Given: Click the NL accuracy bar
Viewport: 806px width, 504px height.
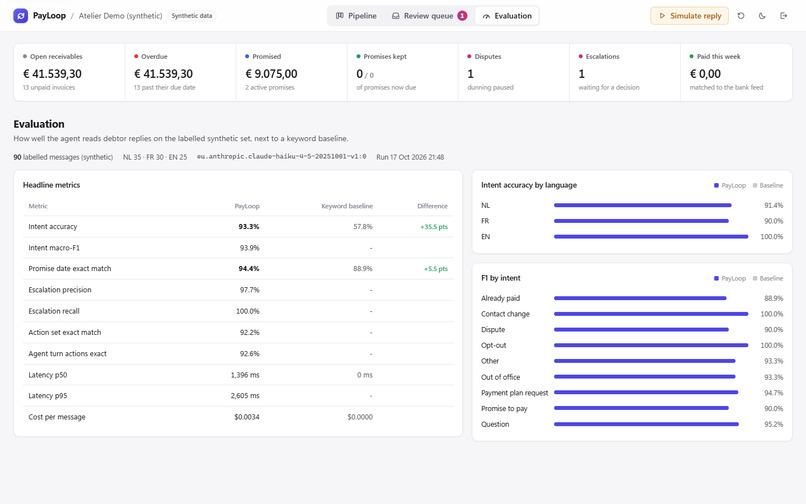Looking at the screenshot, I should 643,205.
